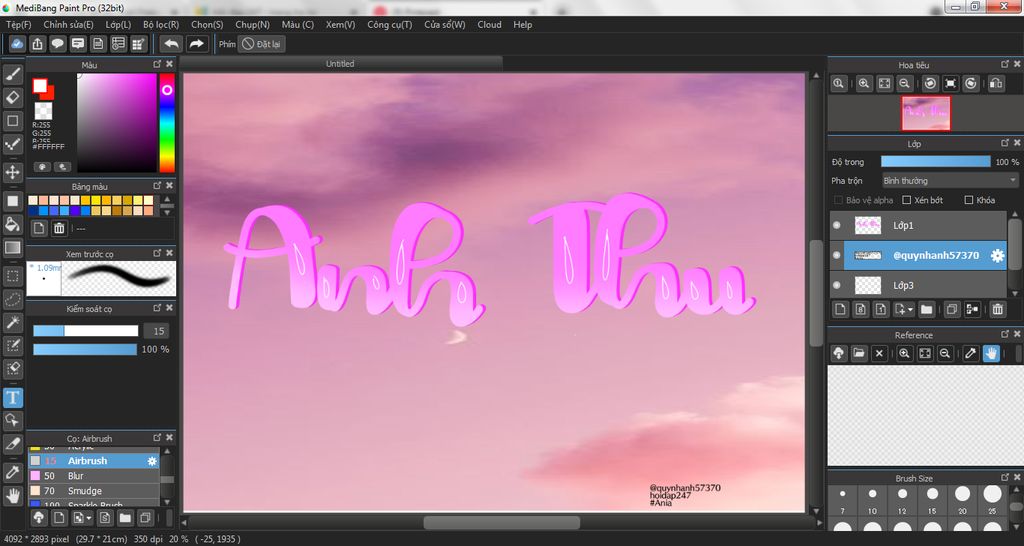Open the Cloud menu

[489, 24]
